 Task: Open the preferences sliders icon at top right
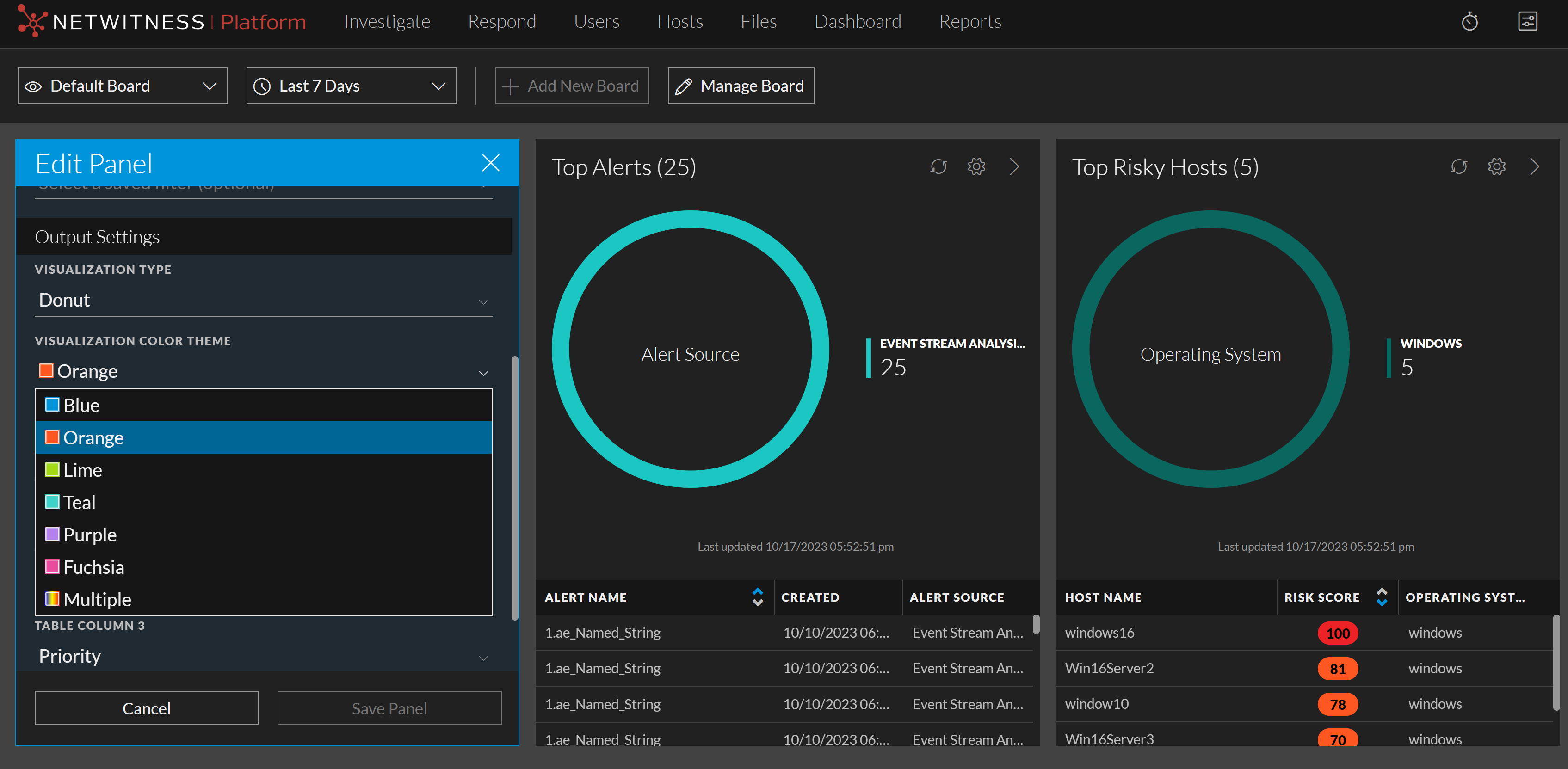point(1527,22)
